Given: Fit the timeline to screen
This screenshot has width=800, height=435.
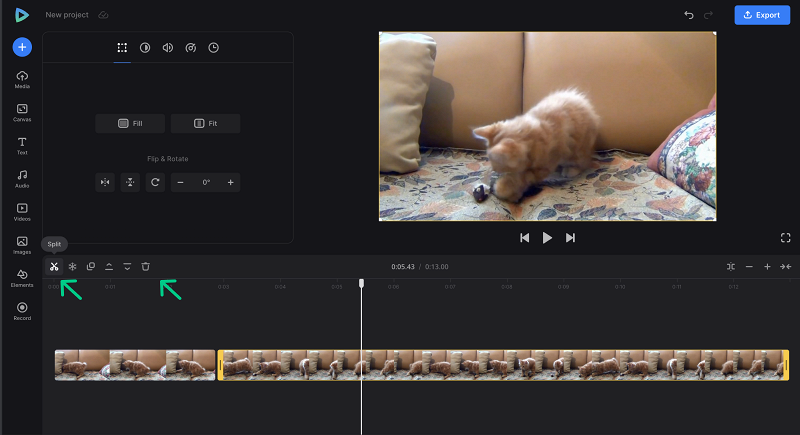Looking at the screenshot, I should click(785, 267).
